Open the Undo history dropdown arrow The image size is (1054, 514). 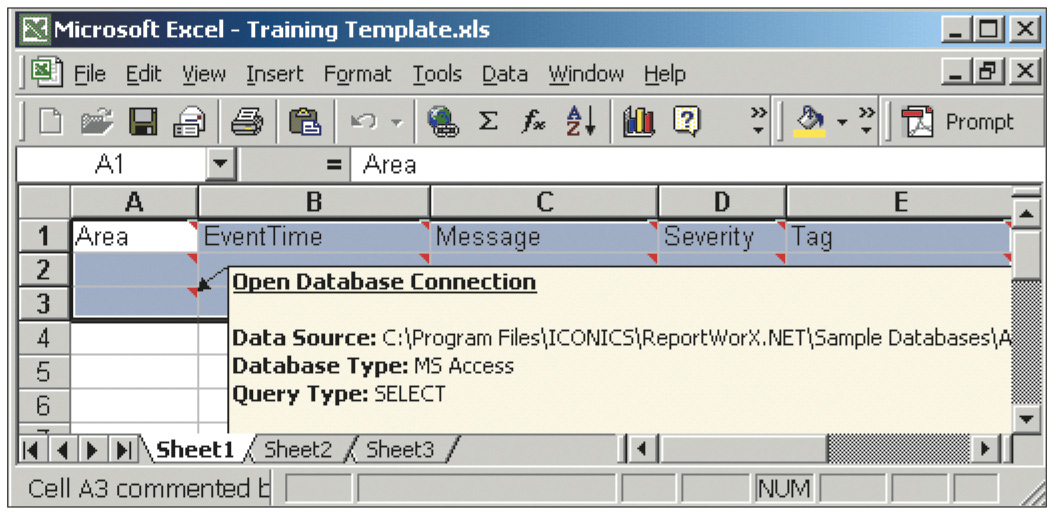(x=397, y=123)
